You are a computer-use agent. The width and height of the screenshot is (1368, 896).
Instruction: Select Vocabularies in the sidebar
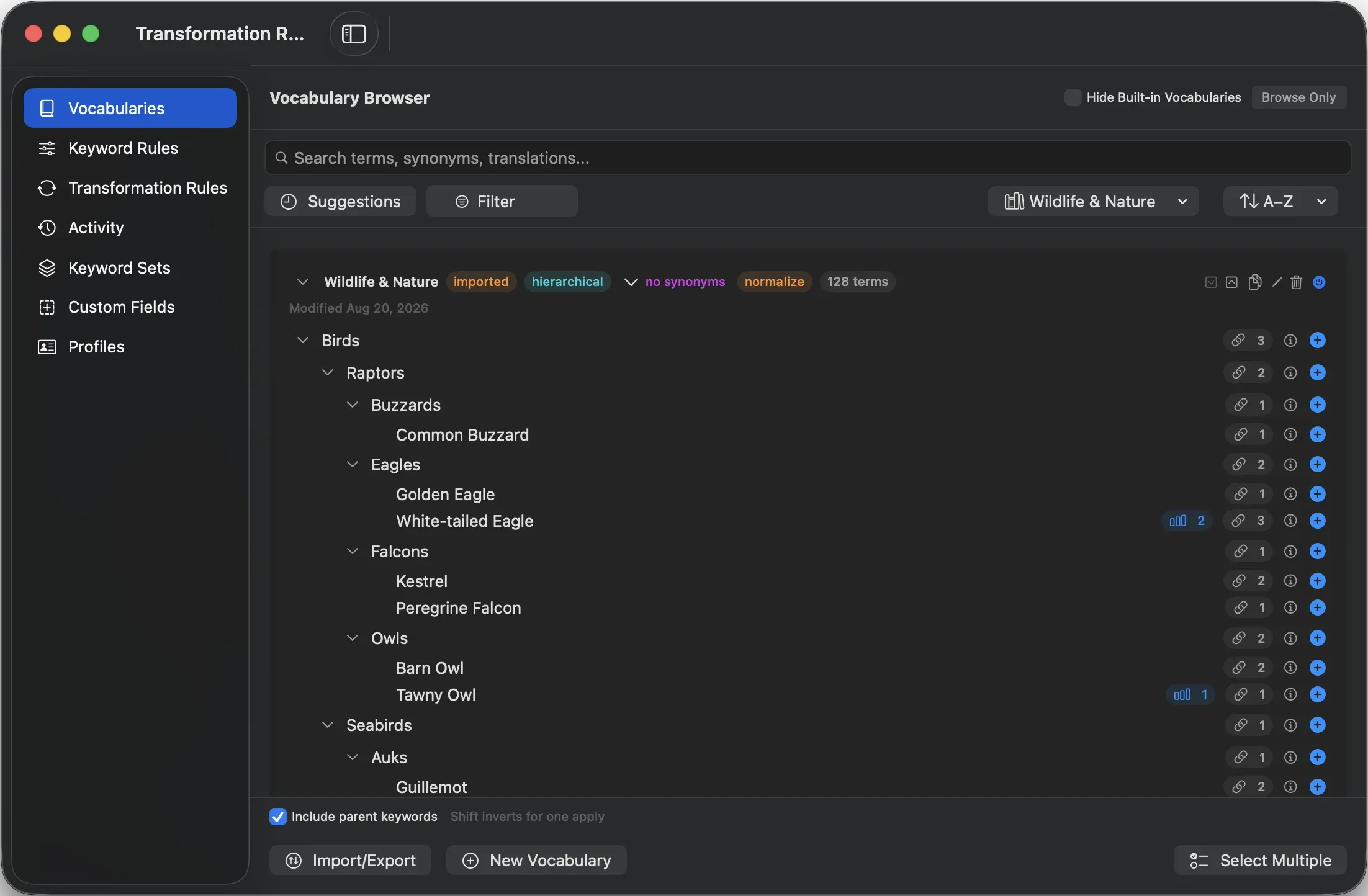(130, 108)
